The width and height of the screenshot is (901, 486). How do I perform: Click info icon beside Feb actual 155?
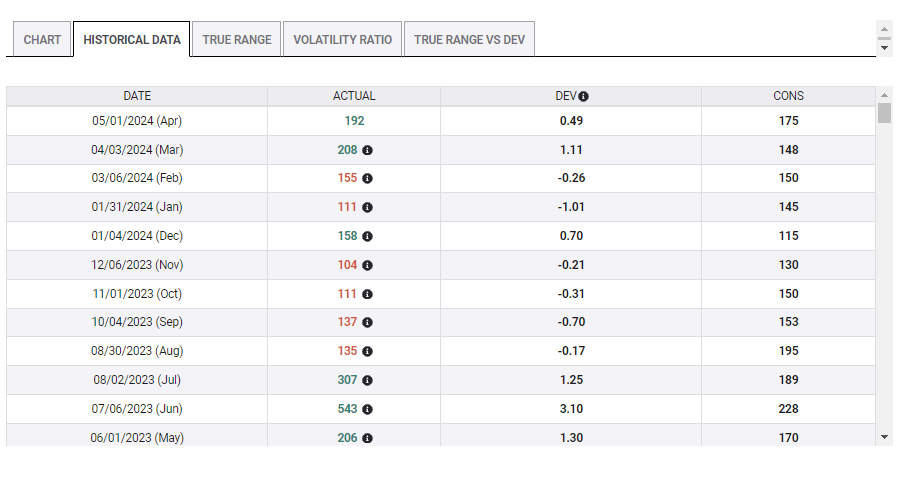[x=367, y=179]
